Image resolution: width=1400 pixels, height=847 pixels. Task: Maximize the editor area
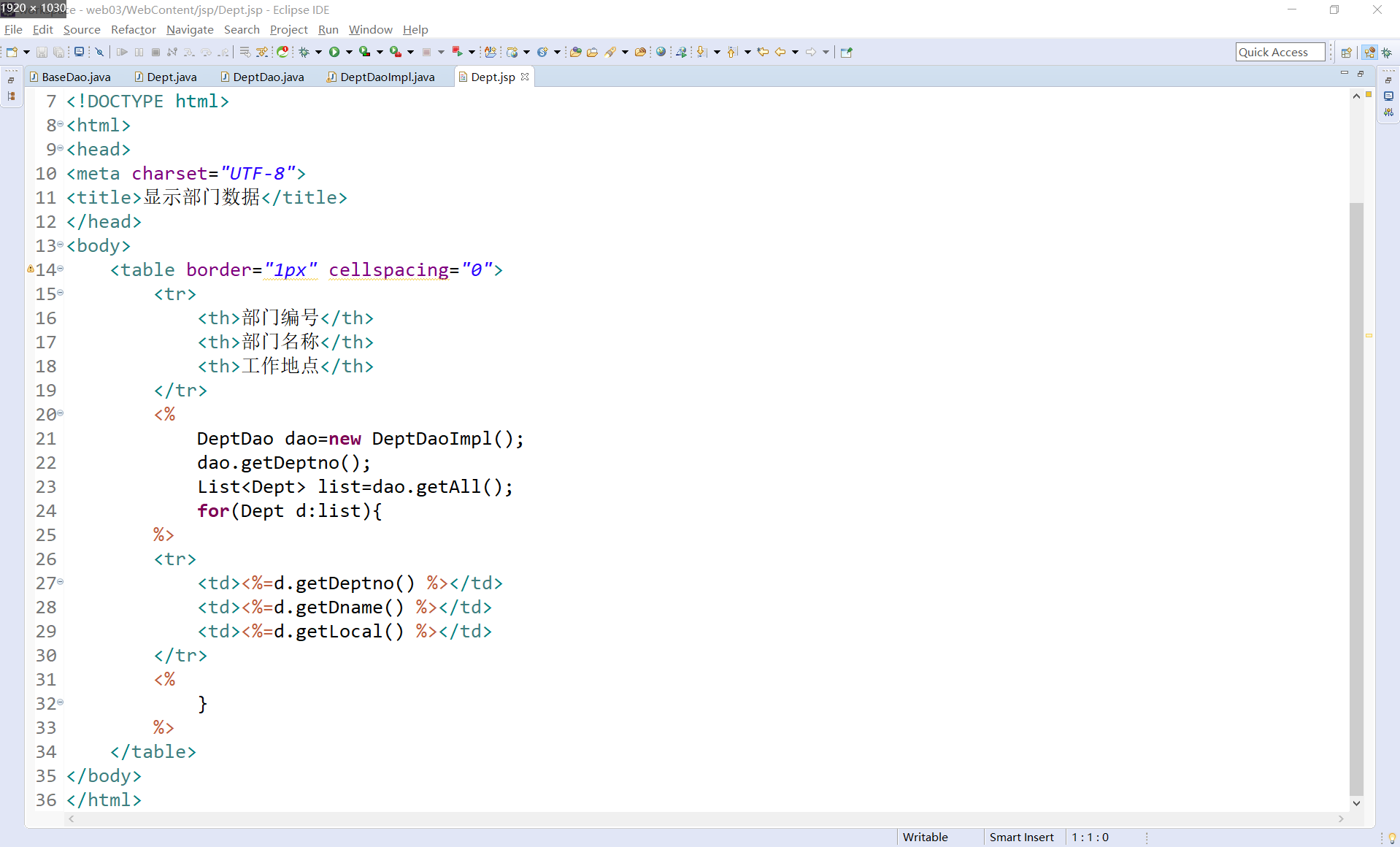tap(1361, 74)
